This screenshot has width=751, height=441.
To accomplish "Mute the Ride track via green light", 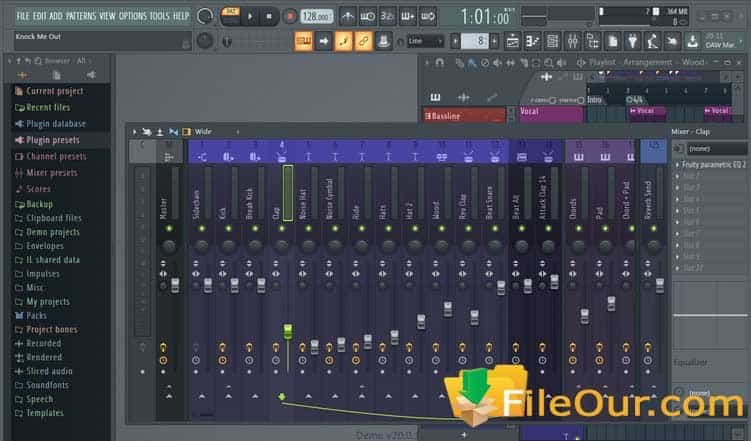I will (362, 228).
